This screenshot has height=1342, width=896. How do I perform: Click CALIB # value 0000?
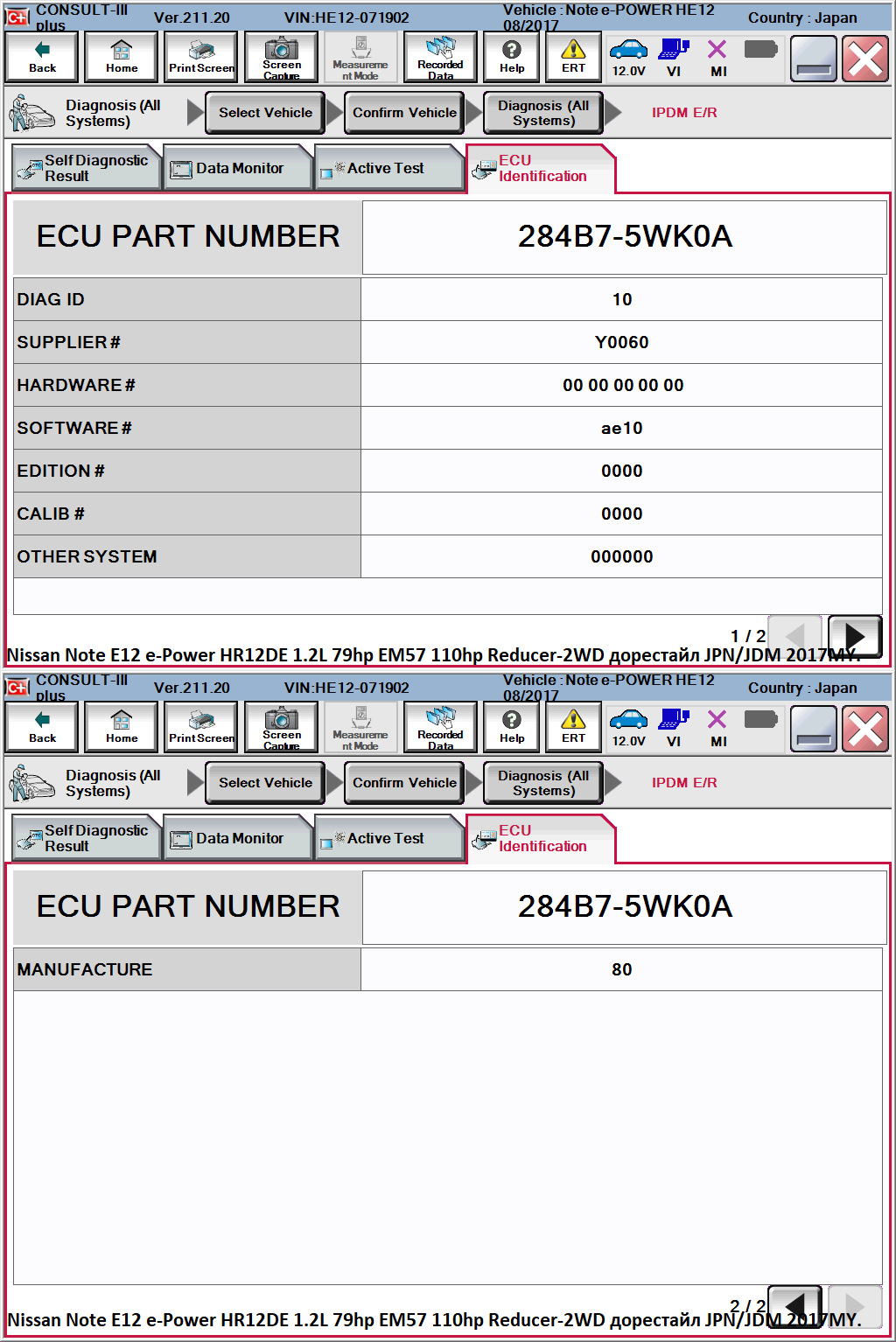click(622, 514)
